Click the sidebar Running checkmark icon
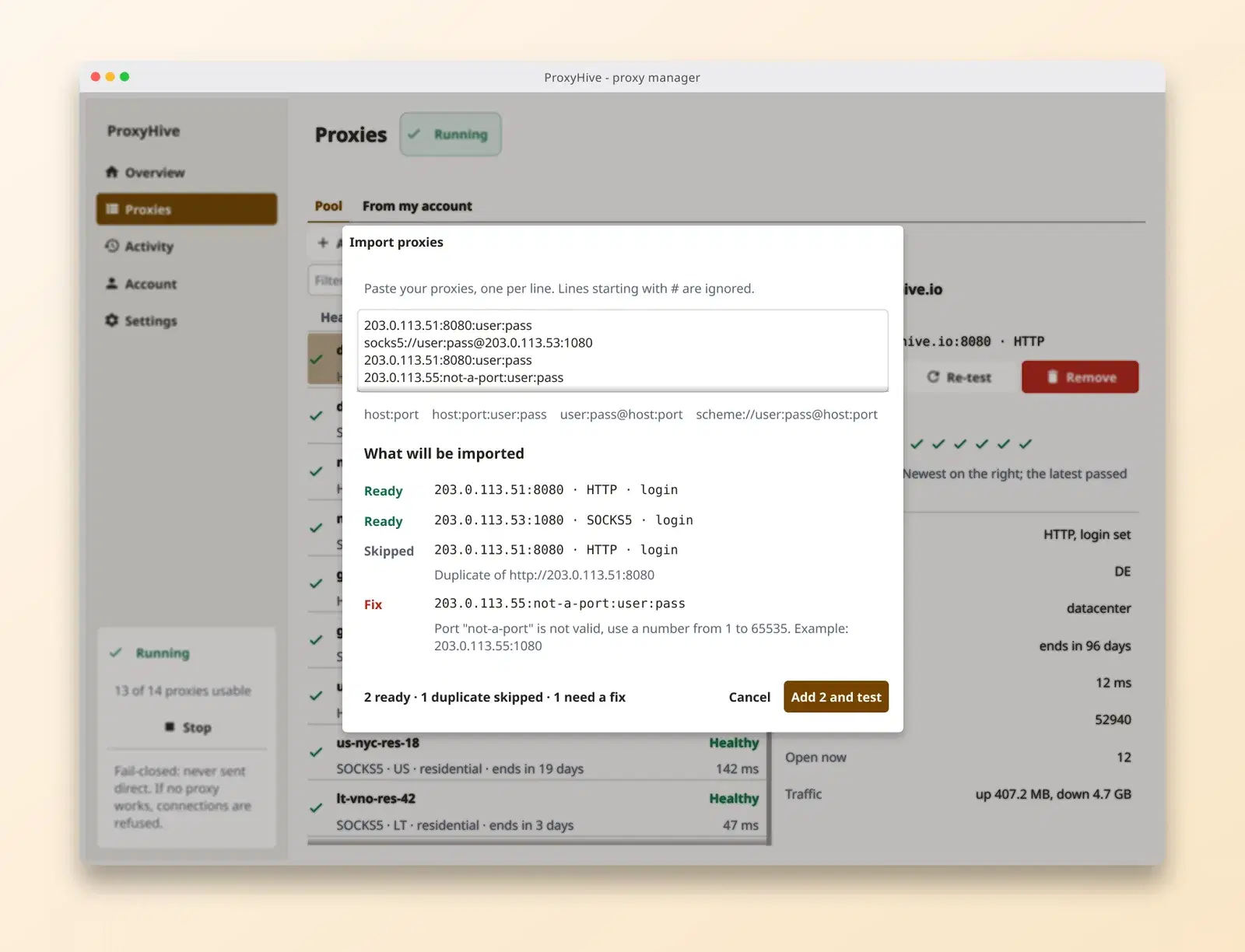 116,653
